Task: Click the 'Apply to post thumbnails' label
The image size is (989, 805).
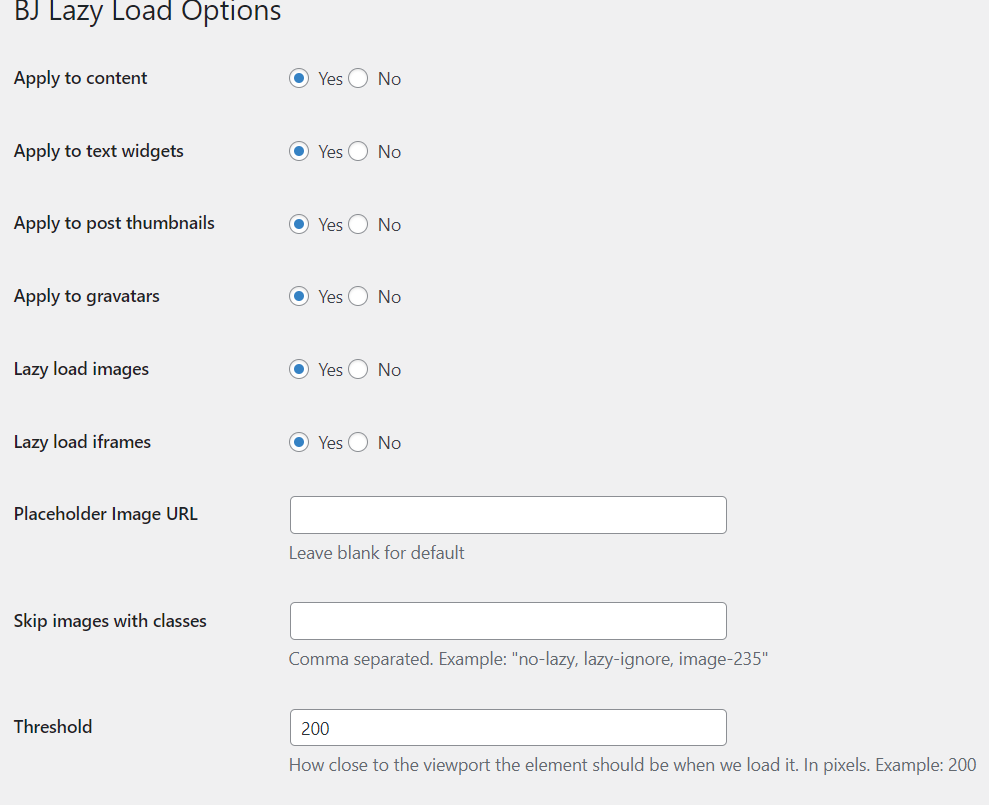Action: click(x=114, y=223)
